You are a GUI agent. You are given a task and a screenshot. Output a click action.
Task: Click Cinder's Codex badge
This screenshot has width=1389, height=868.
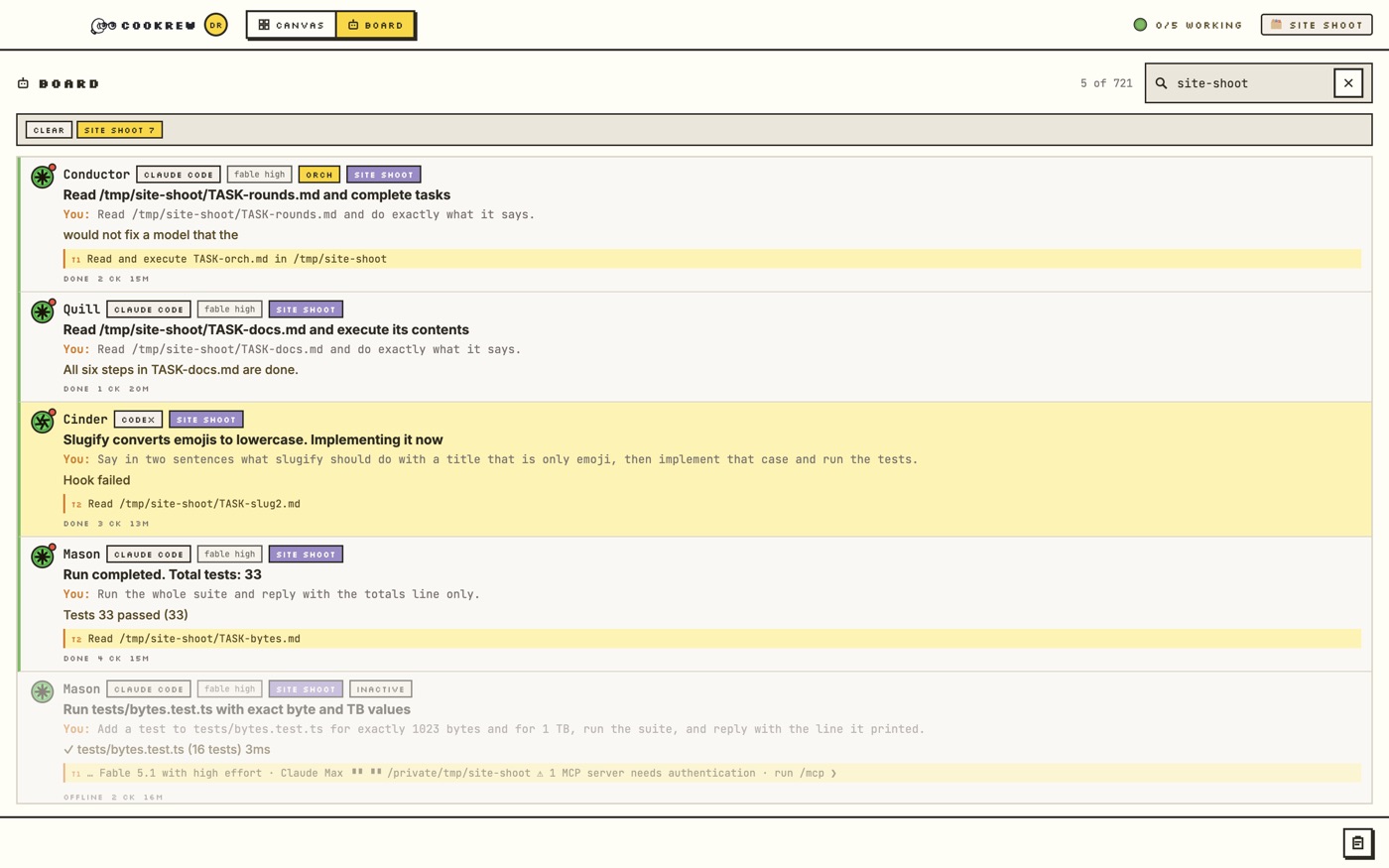[138, 420]
